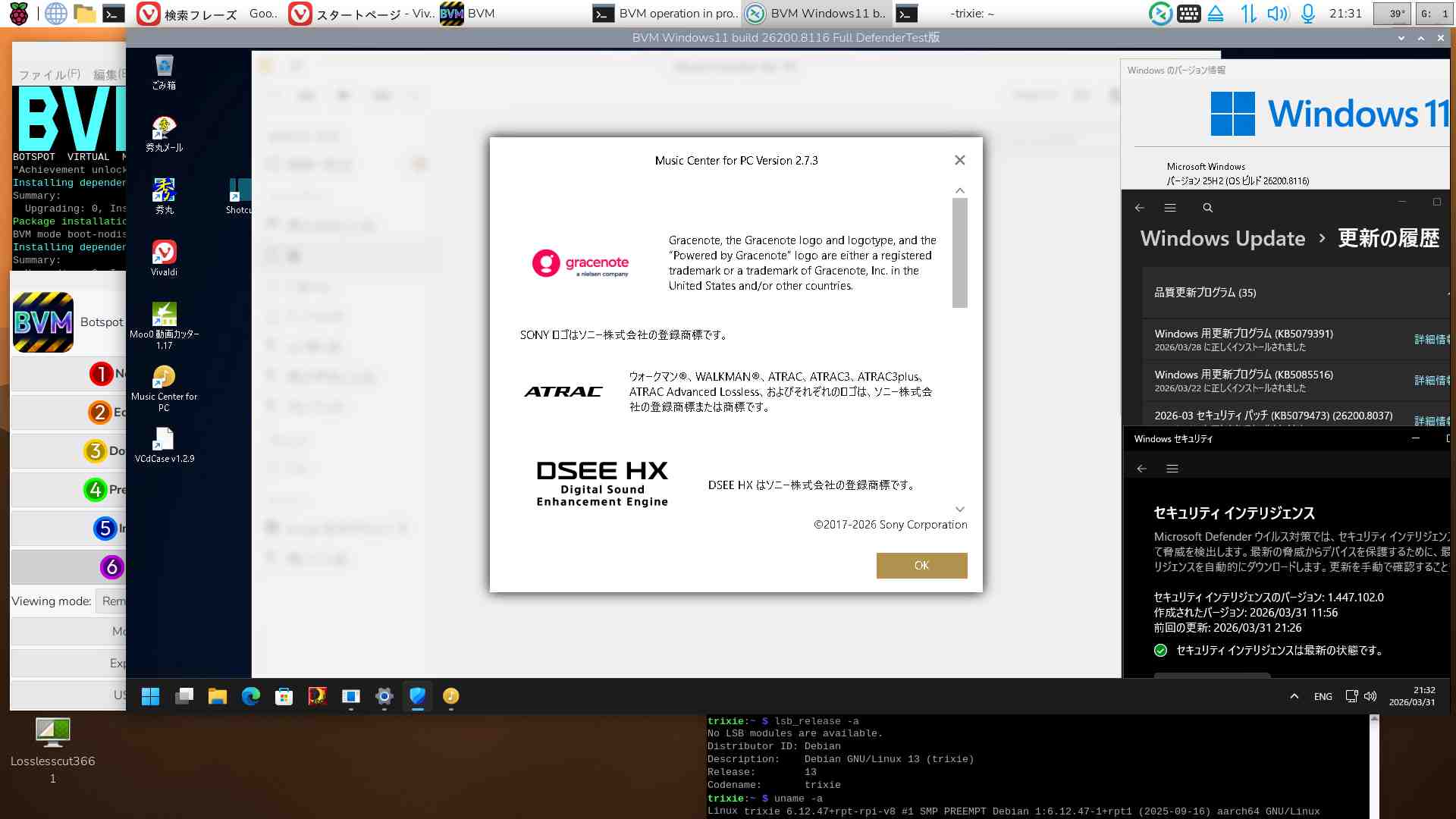This screenshot has width=1456, height=819.
Task: Close the Music Center version dialog
Action: click(960, 160)
